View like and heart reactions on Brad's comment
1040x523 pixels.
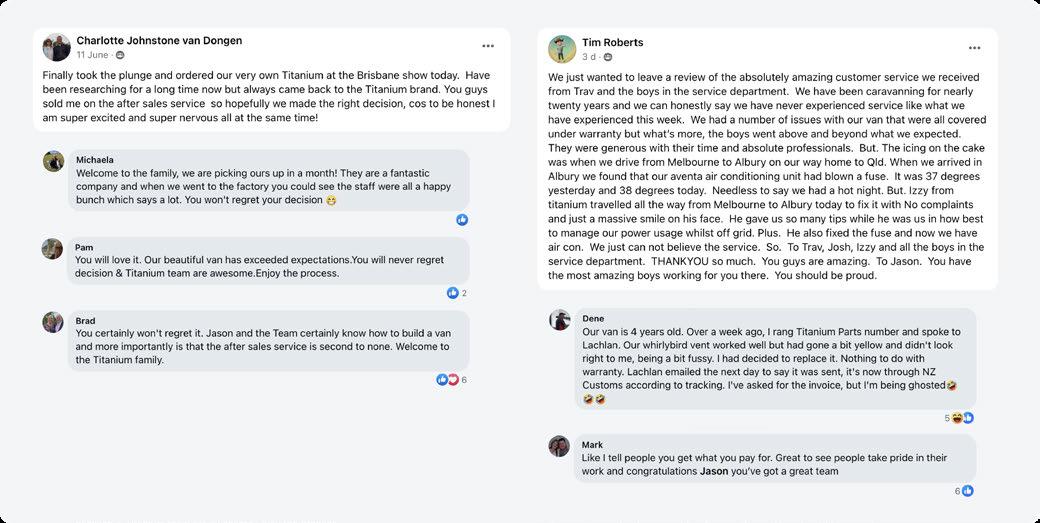[447, 380]
